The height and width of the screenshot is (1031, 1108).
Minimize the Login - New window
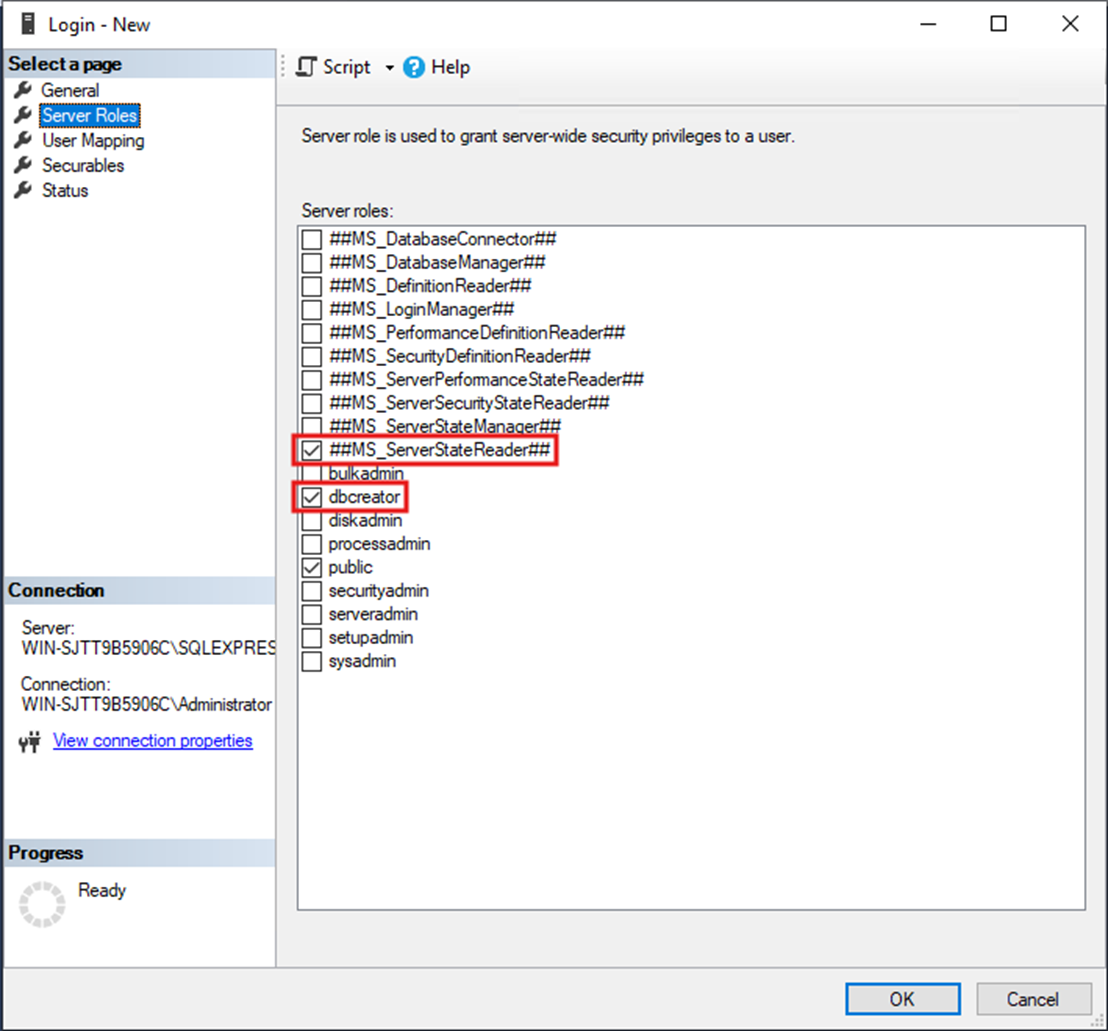point(929,24)
